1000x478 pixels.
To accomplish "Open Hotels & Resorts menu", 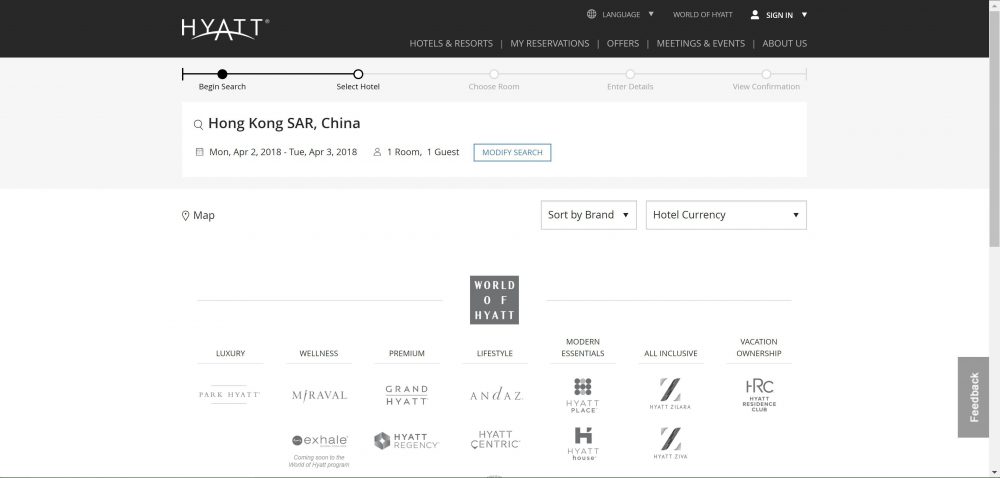I will coord(451,44).
